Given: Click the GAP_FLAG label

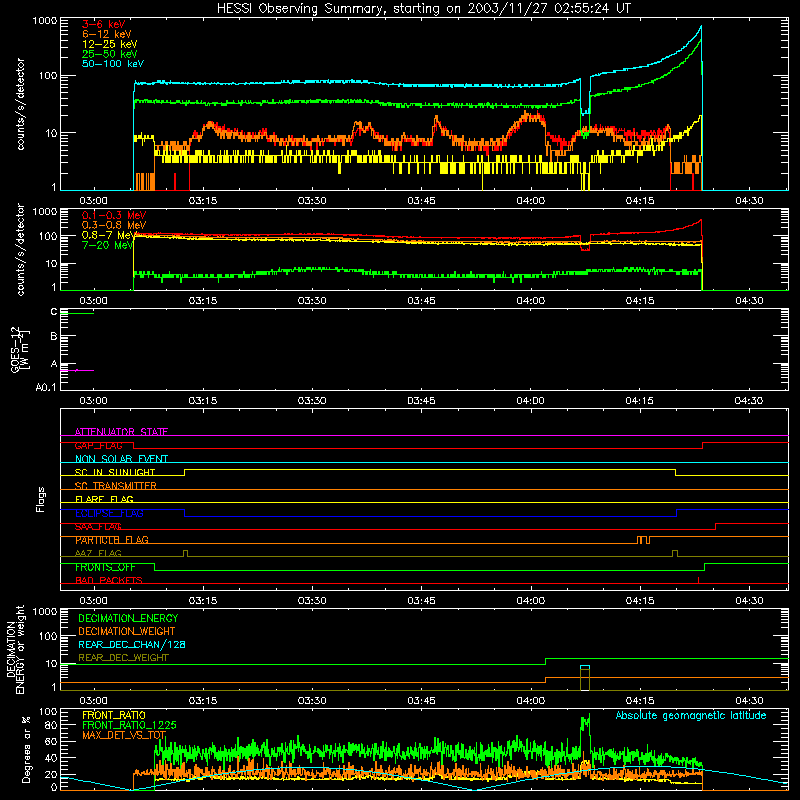Looking at the screenshot, I should [98, 445].
